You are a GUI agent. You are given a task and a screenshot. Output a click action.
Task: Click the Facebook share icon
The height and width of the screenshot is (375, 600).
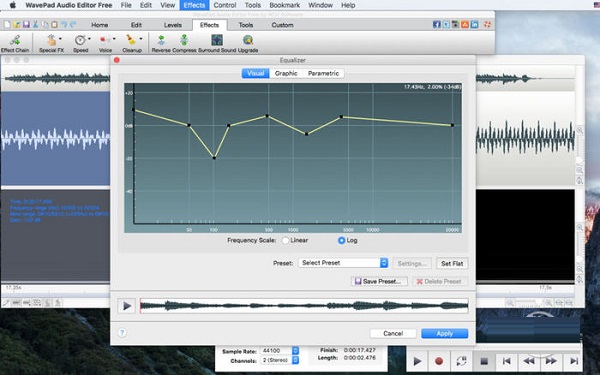pos(437,24)
